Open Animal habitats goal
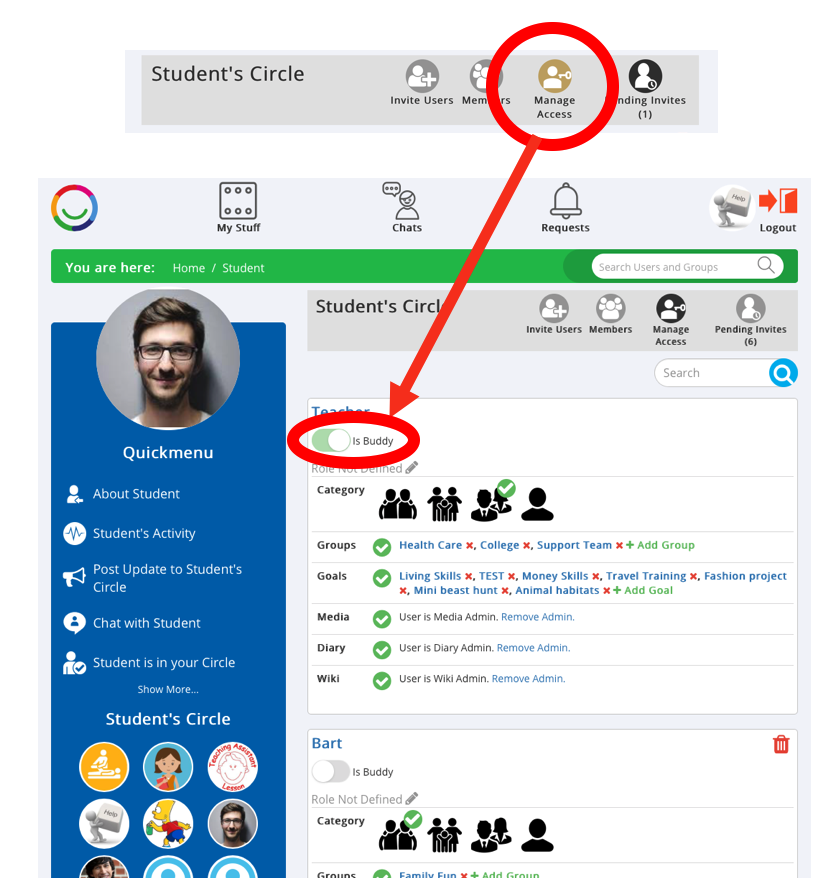The image size is (827, 878). 557,590
